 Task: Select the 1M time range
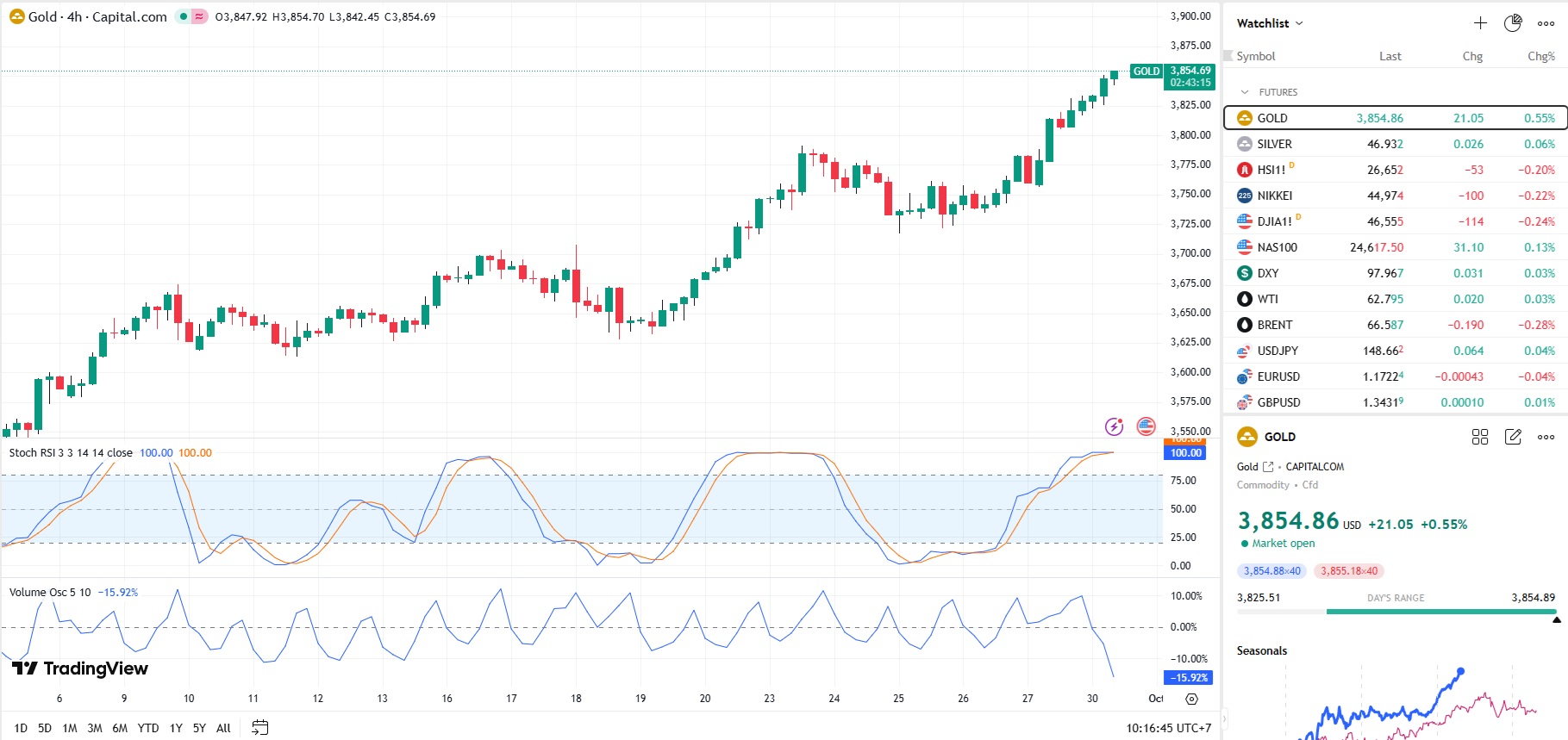point(70,728)
